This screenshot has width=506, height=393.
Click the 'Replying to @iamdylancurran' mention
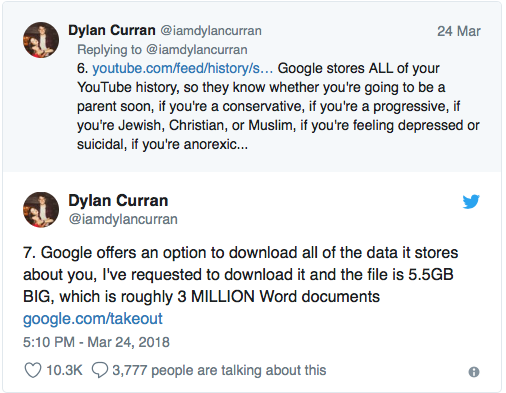point(162,50)
